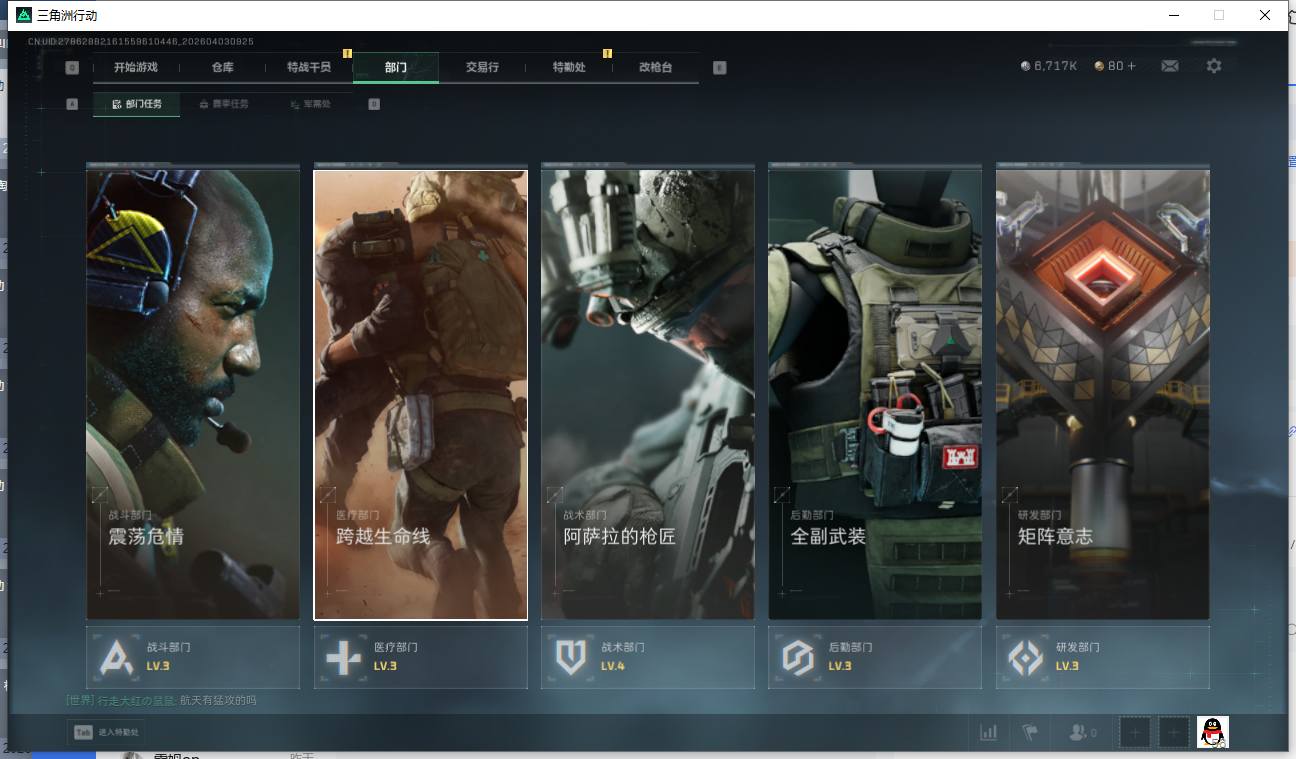Image resolution: width=1296 pixels, height=759 pixels.
Task: Open the mail envelope icon
Action: pos(1169,66)
